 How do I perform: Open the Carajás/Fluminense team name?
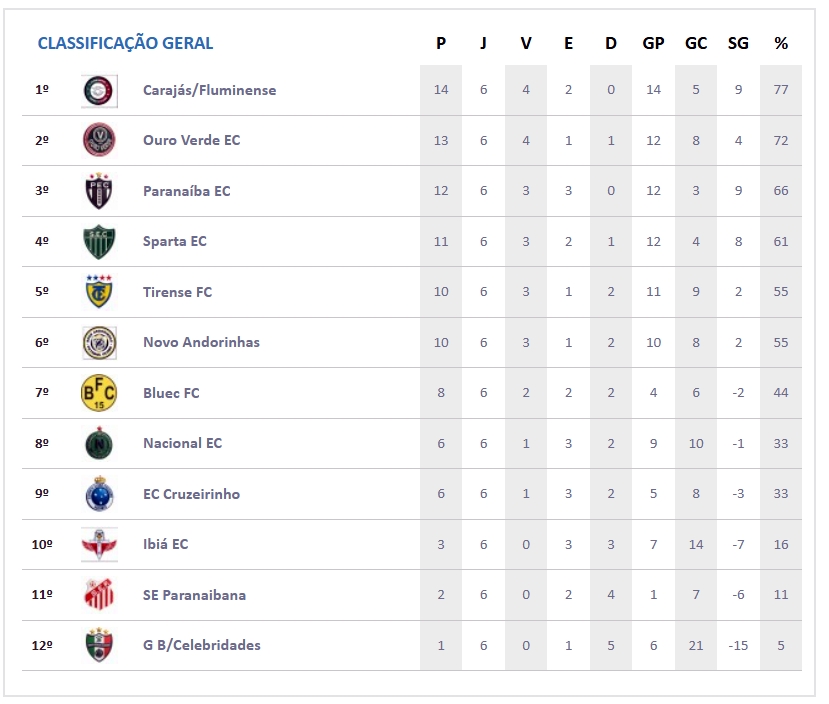tap(209, 90)
